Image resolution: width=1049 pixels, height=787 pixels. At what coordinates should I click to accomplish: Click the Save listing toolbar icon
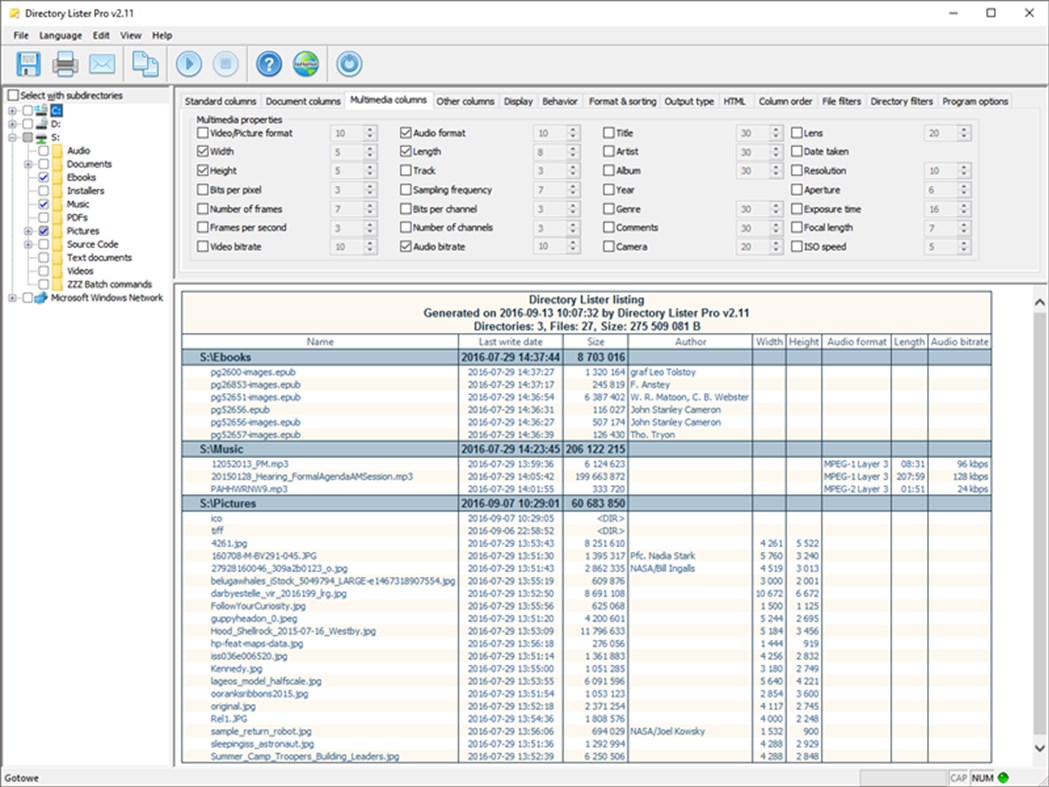click(x=27, y=63)
